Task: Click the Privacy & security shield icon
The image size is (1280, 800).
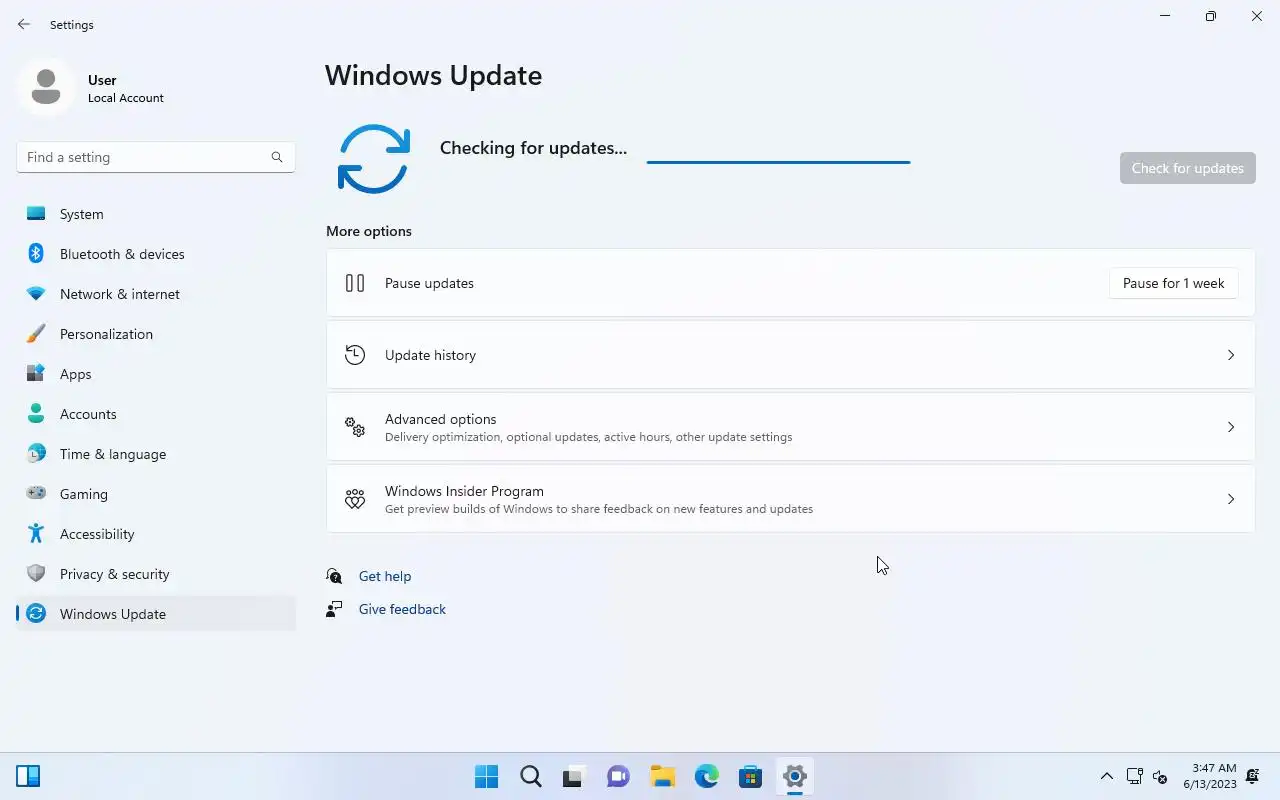Action: click(36, 574)
